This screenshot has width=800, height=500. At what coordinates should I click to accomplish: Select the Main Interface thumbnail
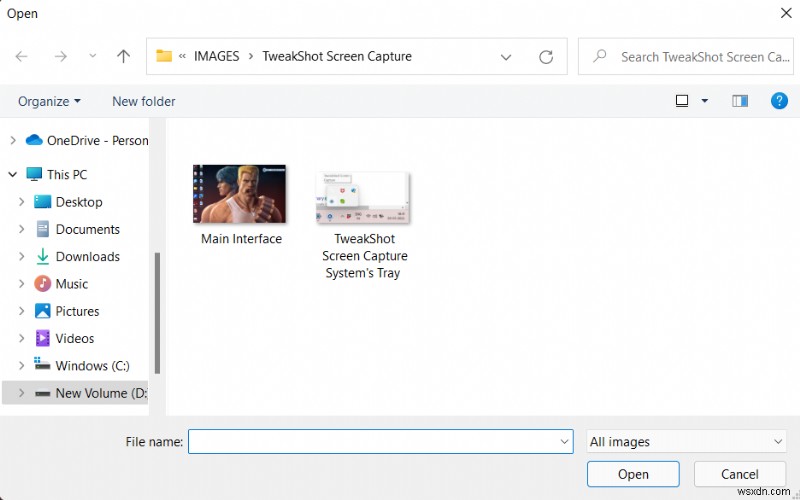click(239, 194)
